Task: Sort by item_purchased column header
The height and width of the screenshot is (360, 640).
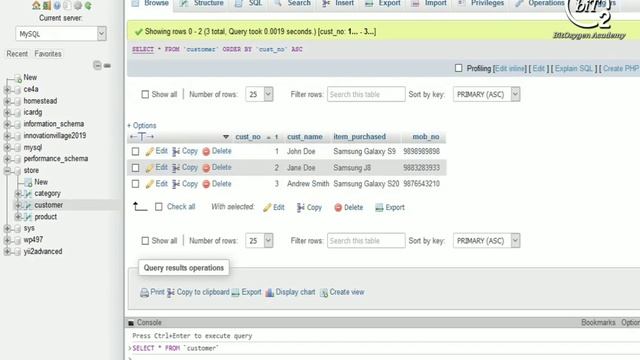Action: pyautogui.click(x=360, y=137)
